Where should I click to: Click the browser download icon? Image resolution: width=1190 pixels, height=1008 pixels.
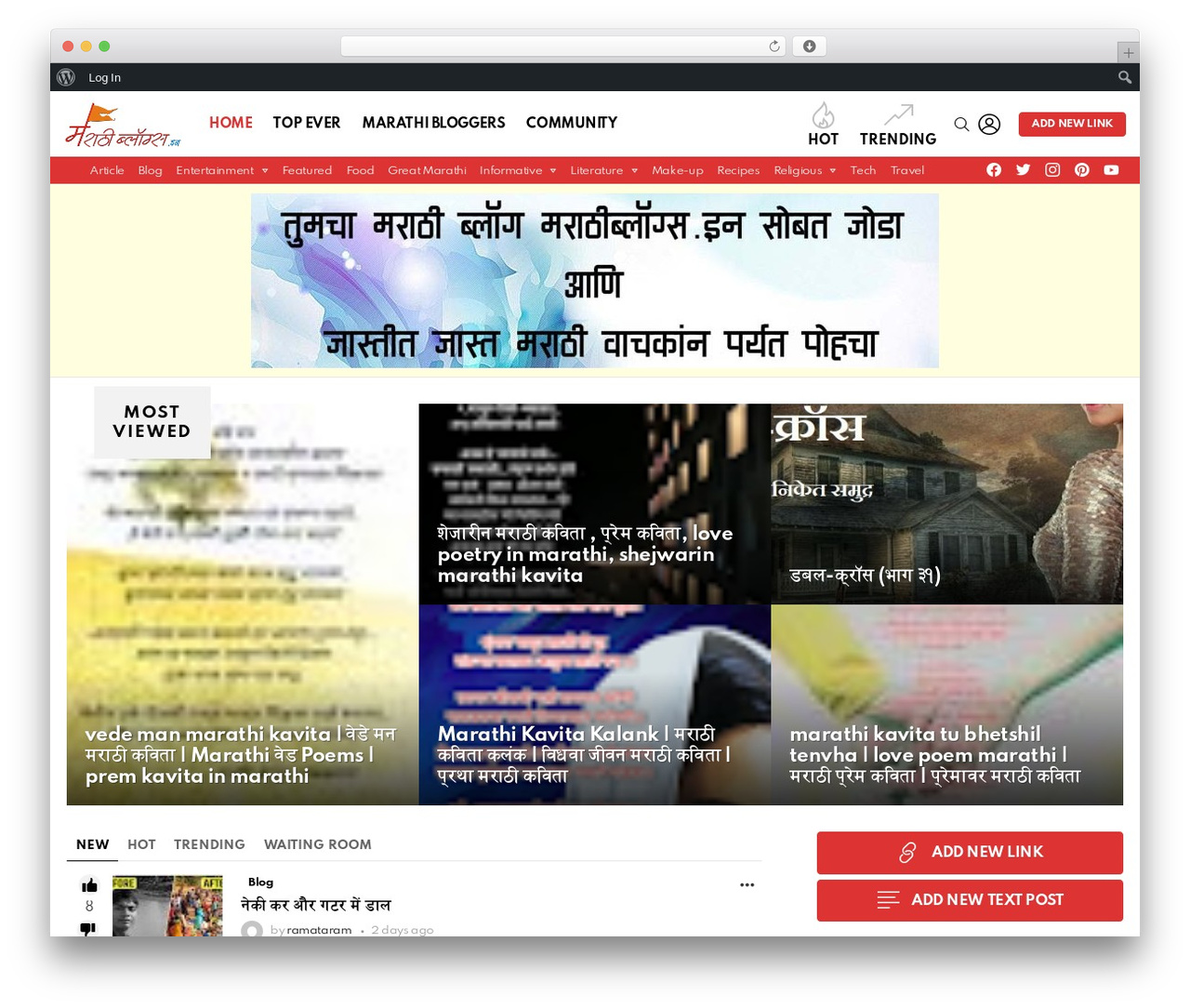click(x=809, y=46)
